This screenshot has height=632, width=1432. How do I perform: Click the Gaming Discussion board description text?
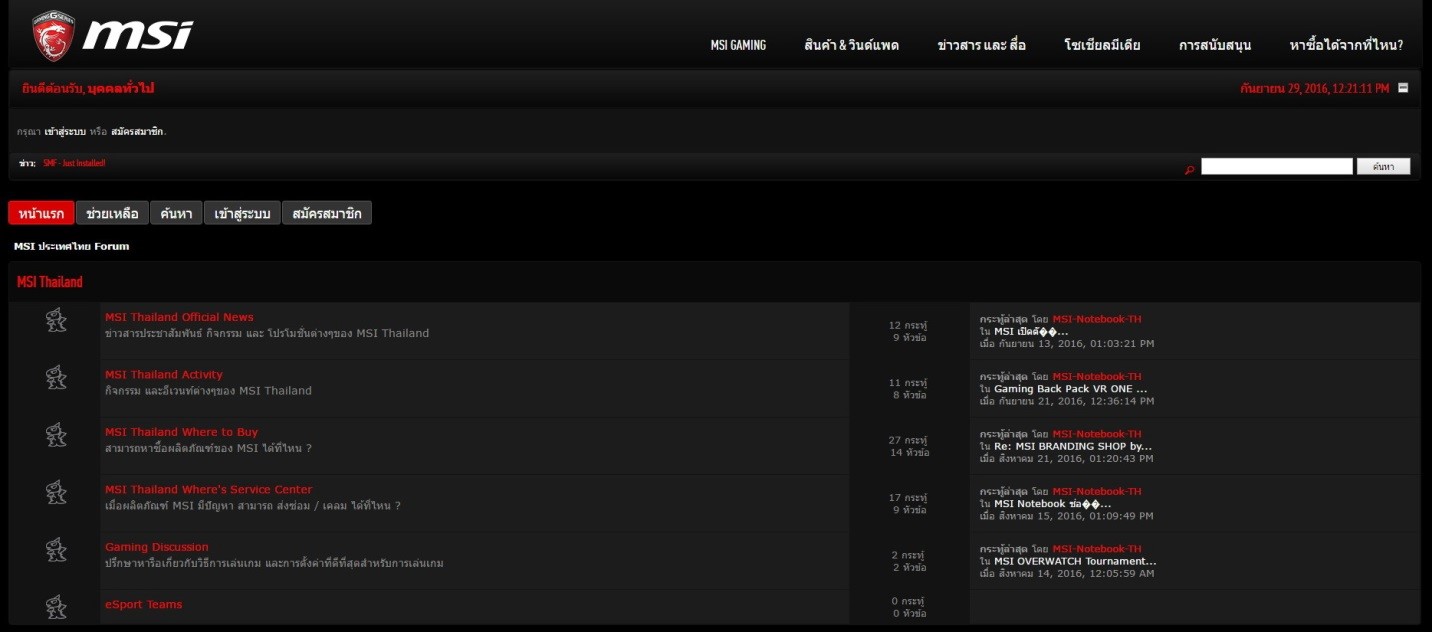click(x=274, y=563)
